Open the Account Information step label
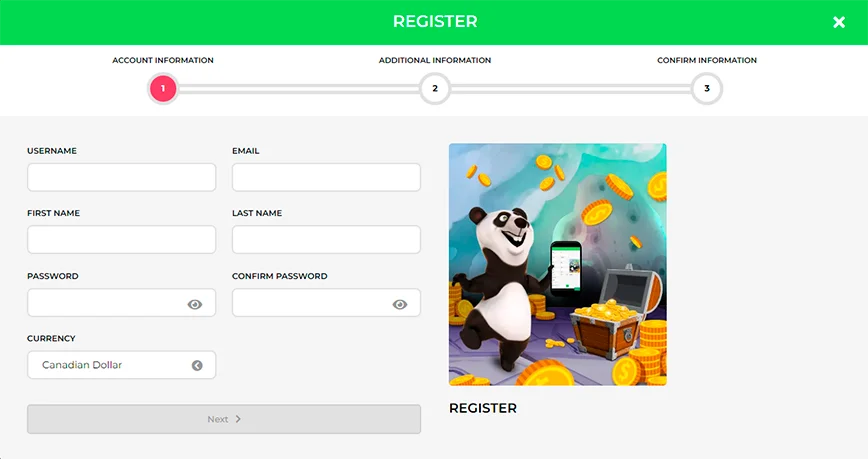Viewport: 868px width, 459px height. 163,60
